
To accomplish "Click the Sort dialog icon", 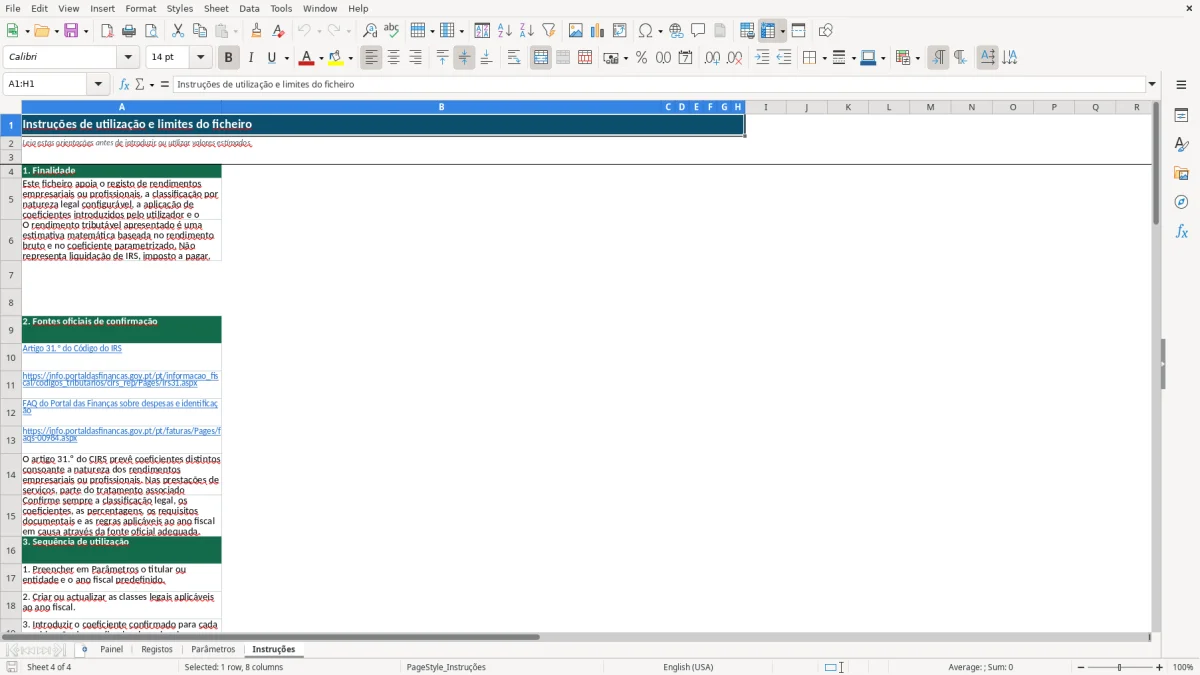I will click(x=482, y=31).
